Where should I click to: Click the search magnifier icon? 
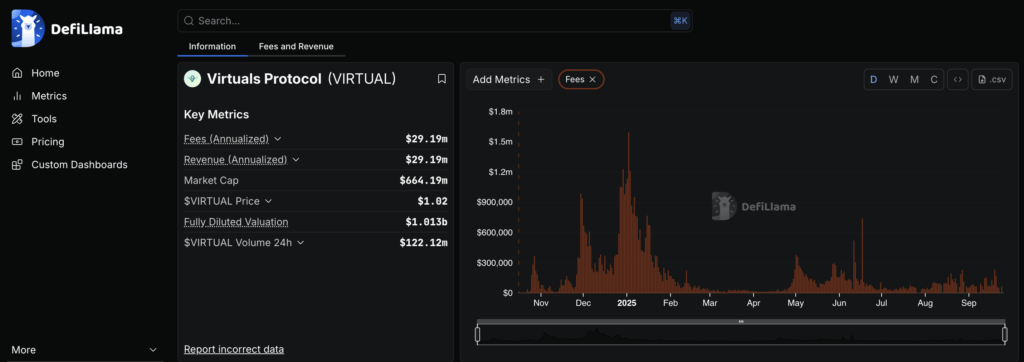click(189, 21)
